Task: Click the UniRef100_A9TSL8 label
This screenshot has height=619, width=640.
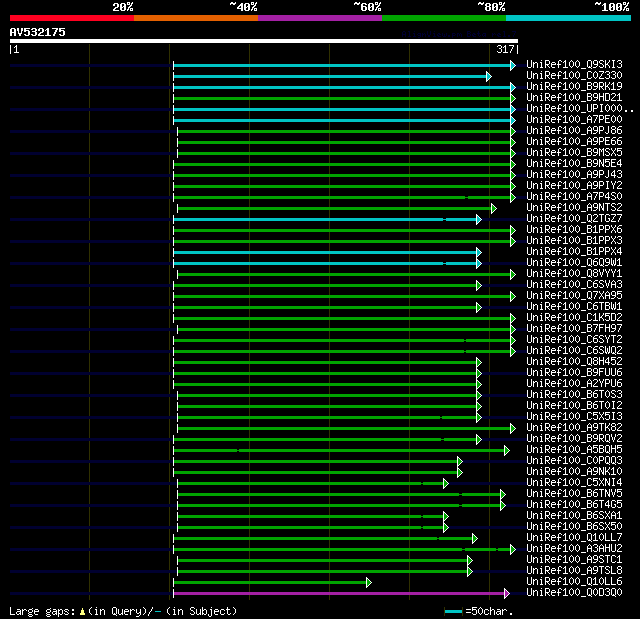Action: 574,571
